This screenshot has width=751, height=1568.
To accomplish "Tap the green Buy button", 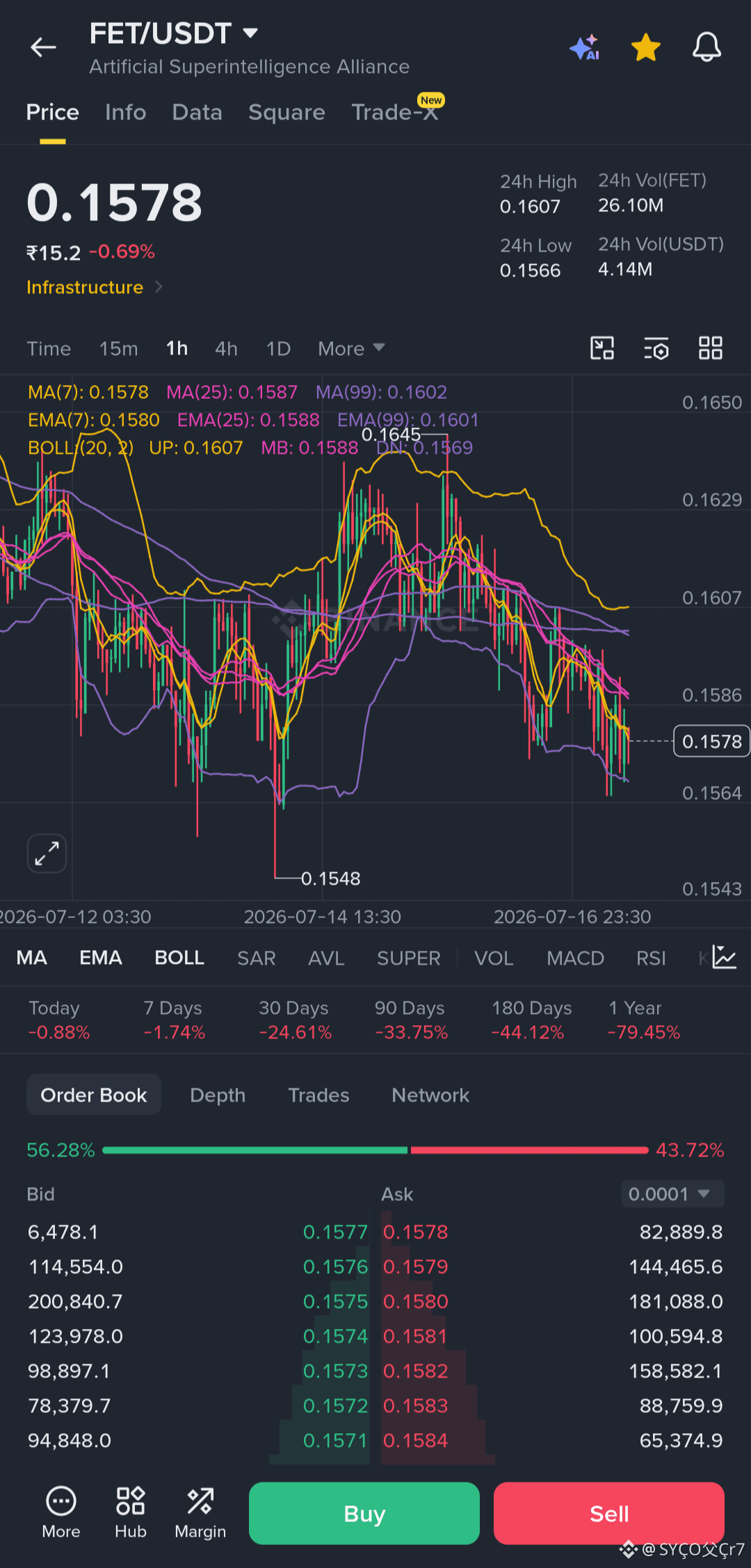I will click(x=364, y=1513).
